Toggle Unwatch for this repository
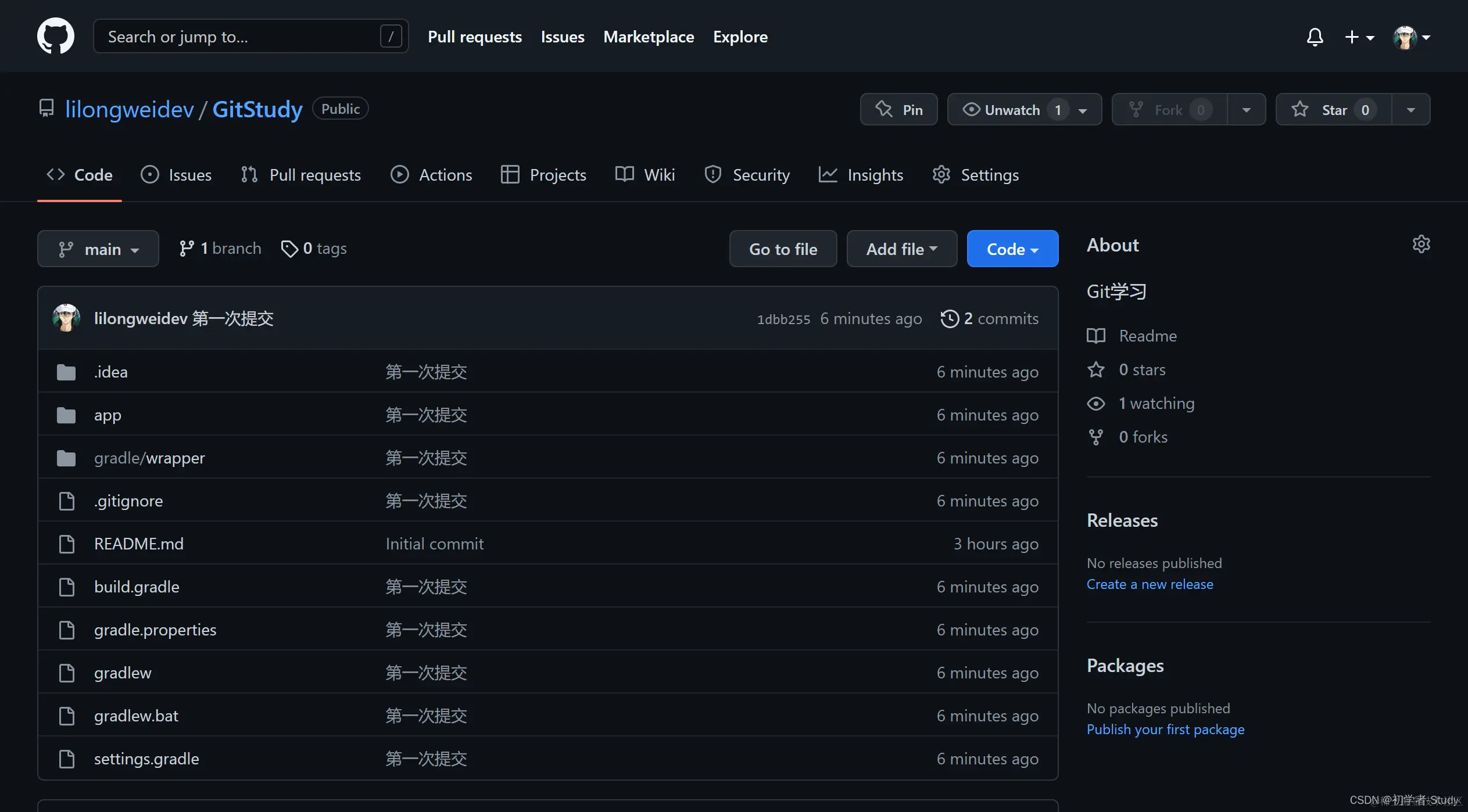 tap(1011, 110)
